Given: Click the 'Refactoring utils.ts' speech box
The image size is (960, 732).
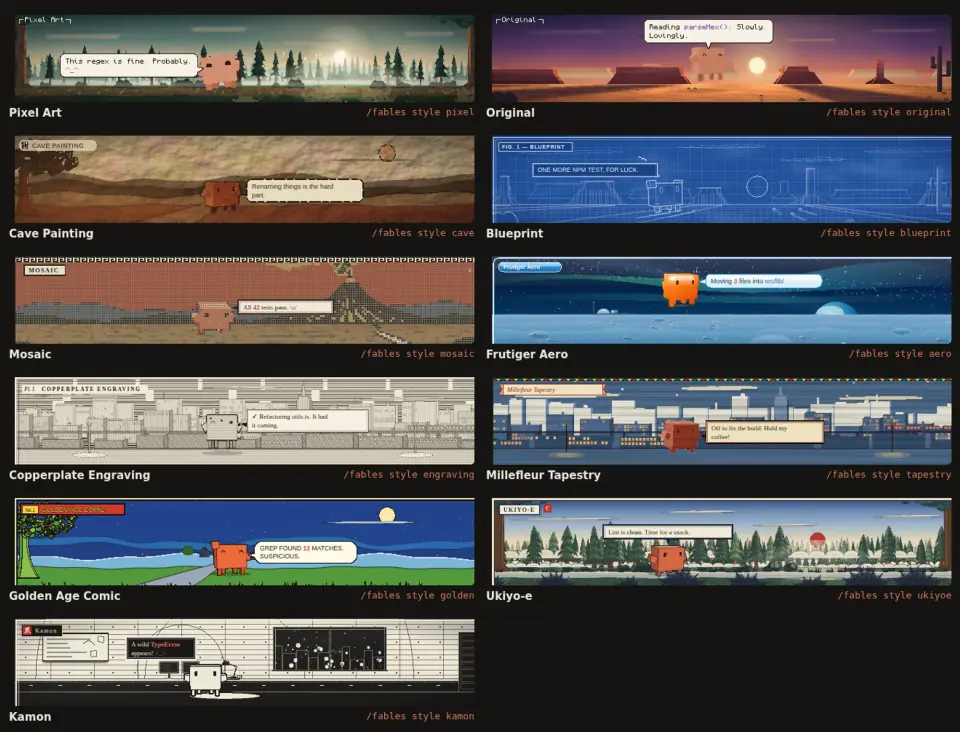Looking at the screenshot, I should coord(309,420).
